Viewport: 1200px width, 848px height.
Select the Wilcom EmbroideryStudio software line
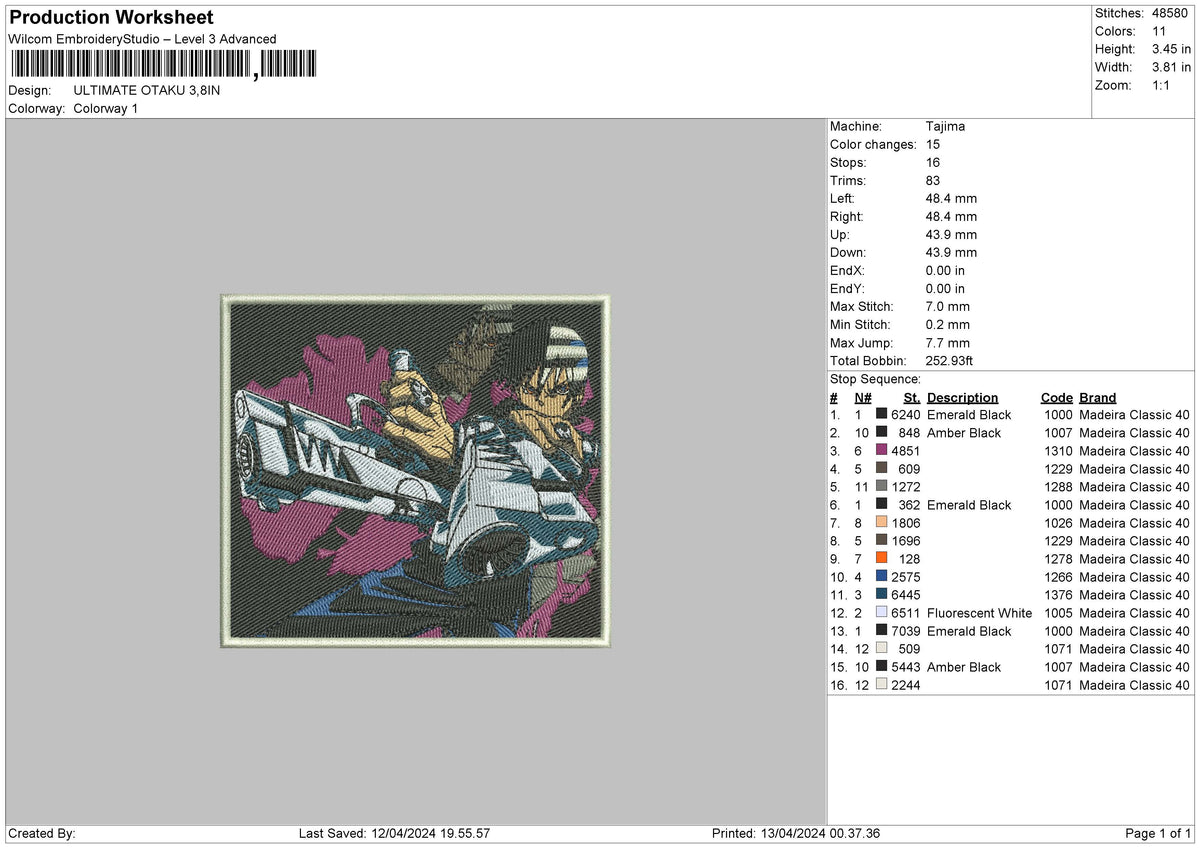coord(143,39)
